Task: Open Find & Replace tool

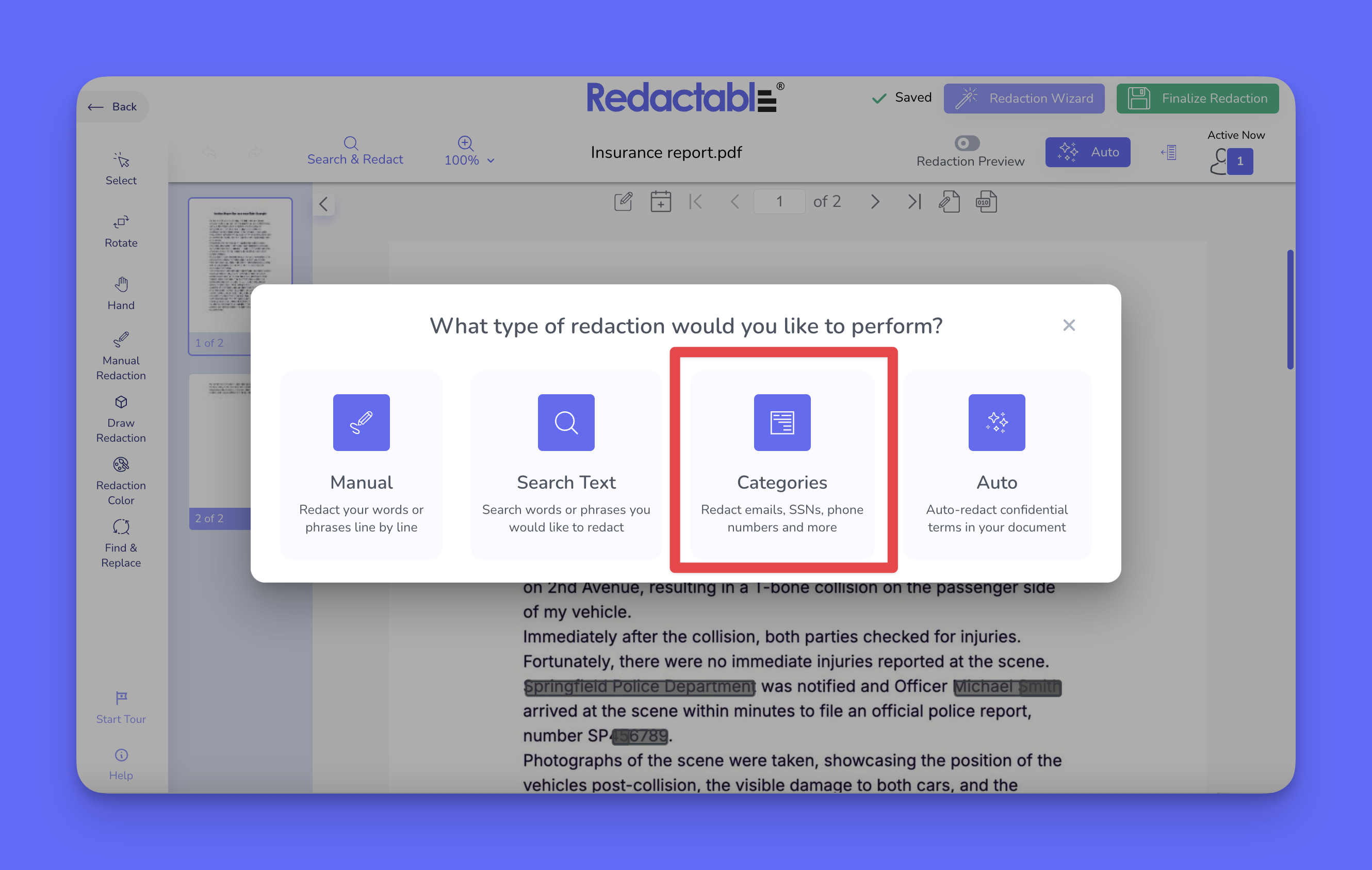Action: (121, 543)
